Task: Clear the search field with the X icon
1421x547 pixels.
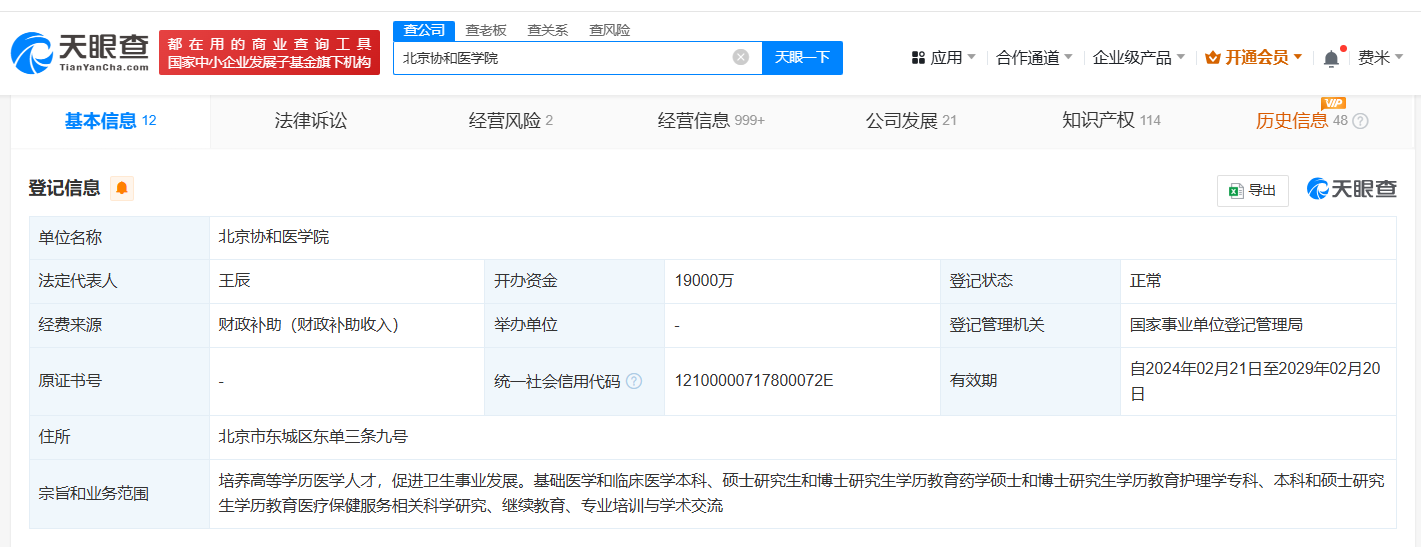Action: [x=741, y=57]
